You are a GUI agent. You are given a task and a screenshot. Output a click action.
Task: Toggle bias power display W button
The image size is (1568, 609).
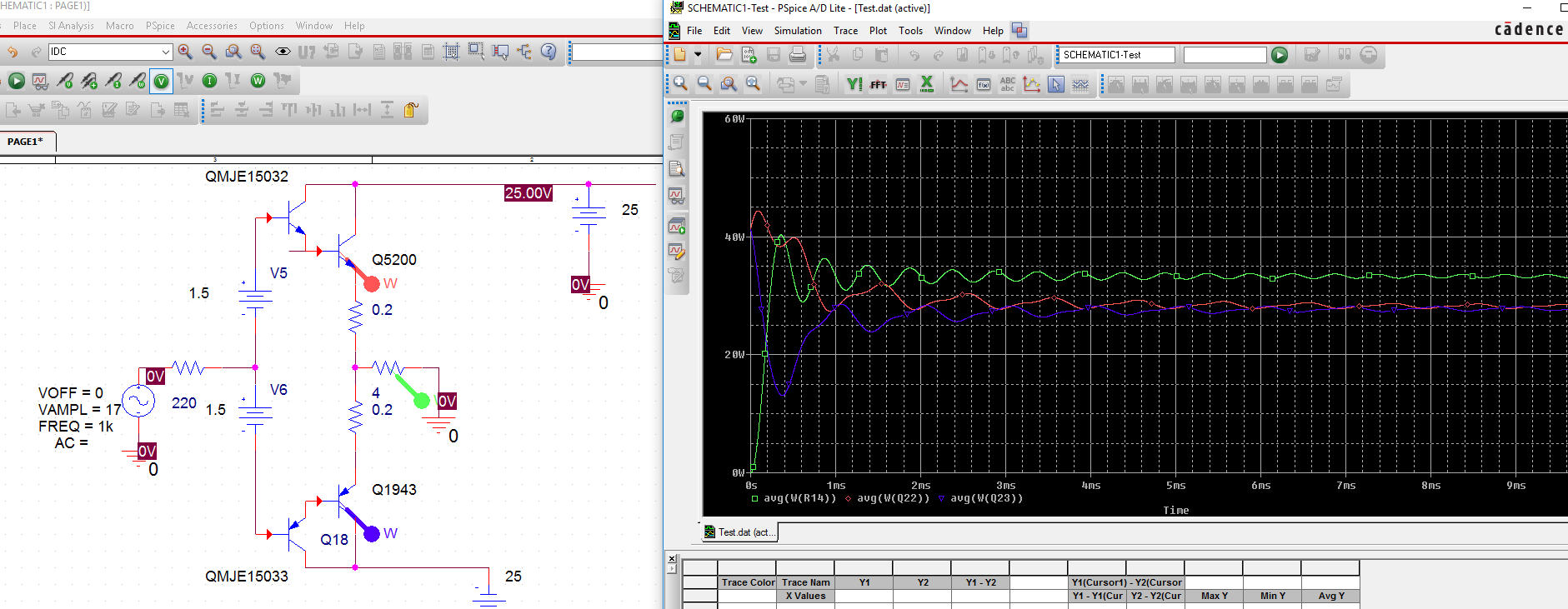[258, 81]
